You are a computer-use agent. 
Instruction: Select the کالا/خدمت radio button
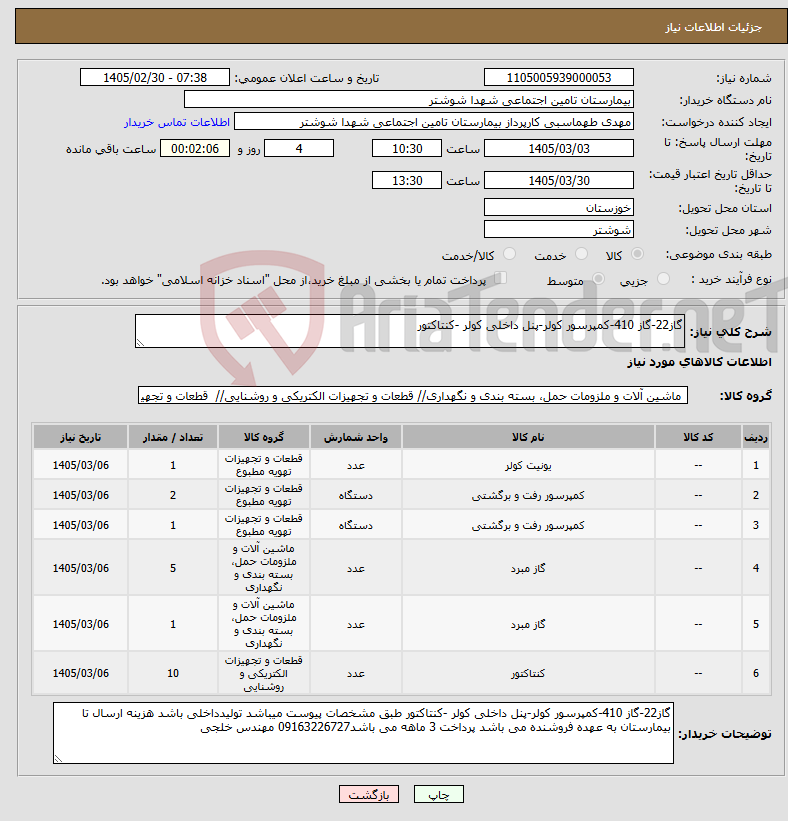click(509, 254)
